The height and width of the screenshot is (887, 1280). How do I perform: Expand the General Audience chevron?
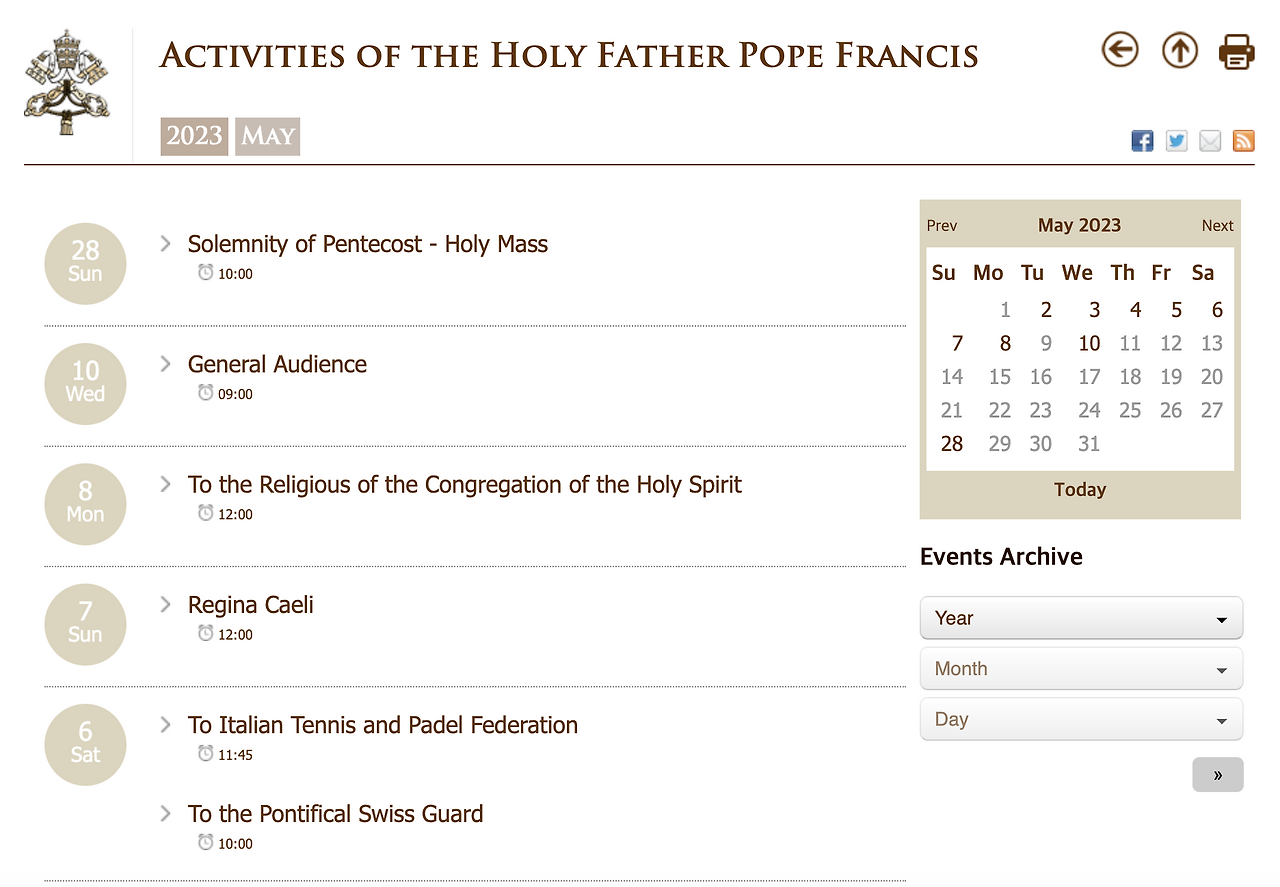point(166,364)
